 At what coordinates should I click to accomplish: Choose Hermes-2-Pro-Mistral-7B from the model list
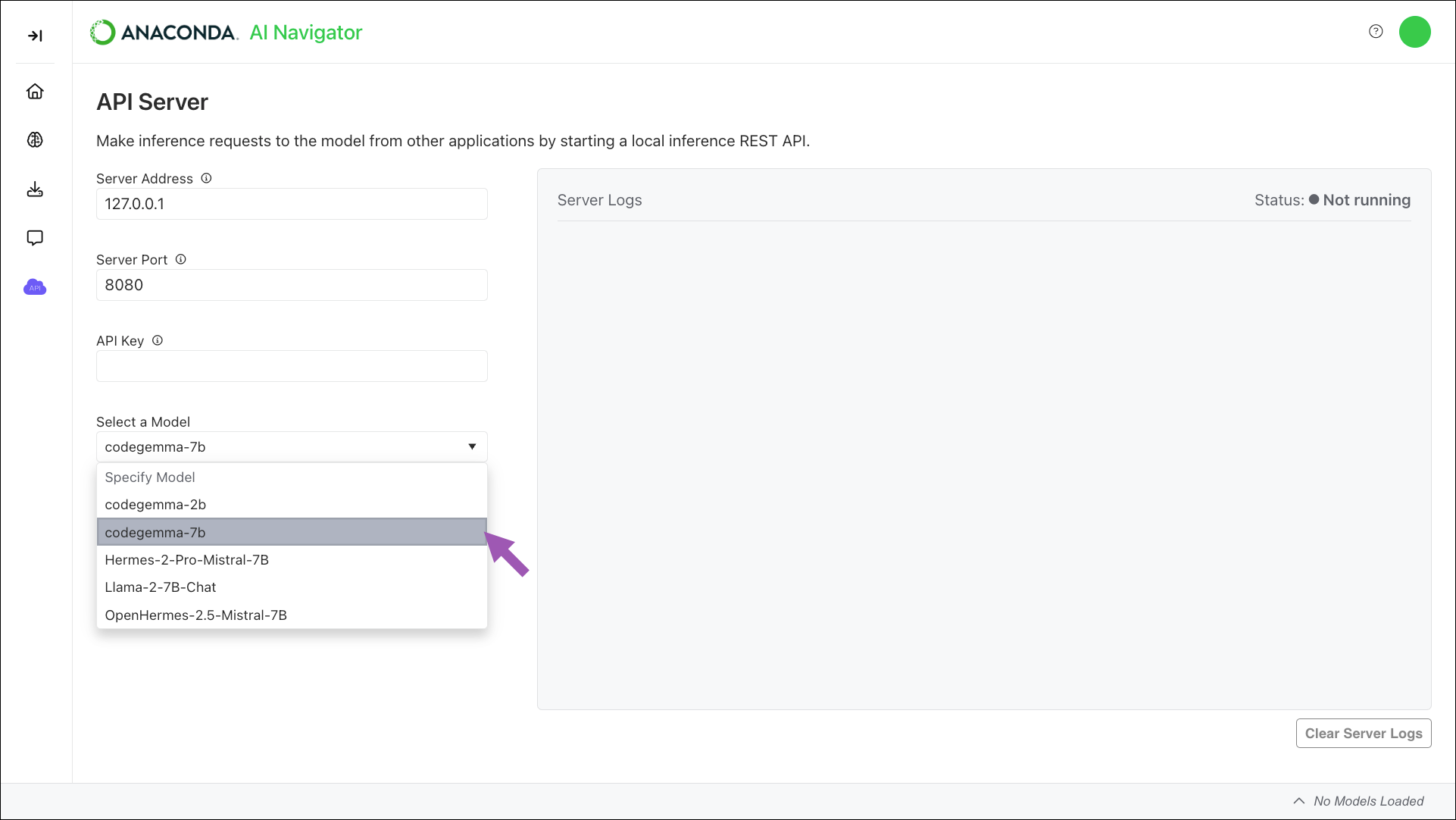point(186,559)
